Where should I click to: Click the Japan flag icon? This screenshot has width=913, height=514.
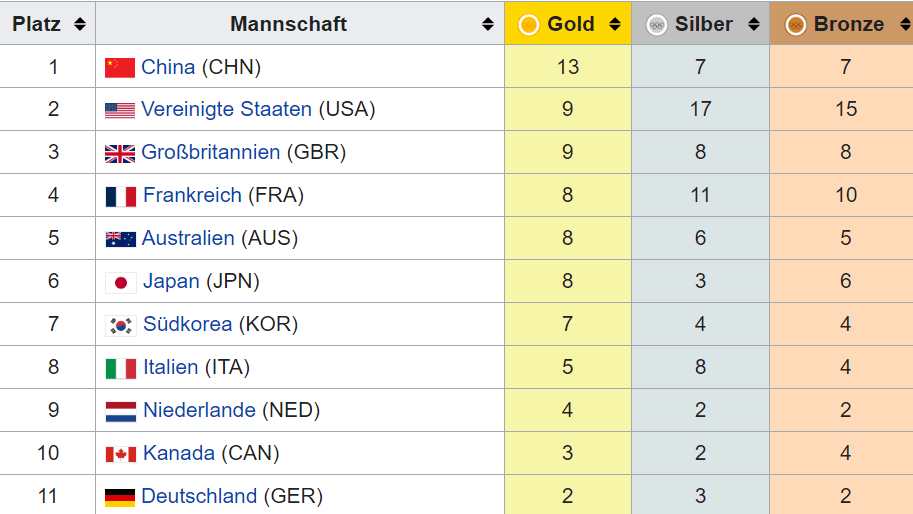coord(121,282)
